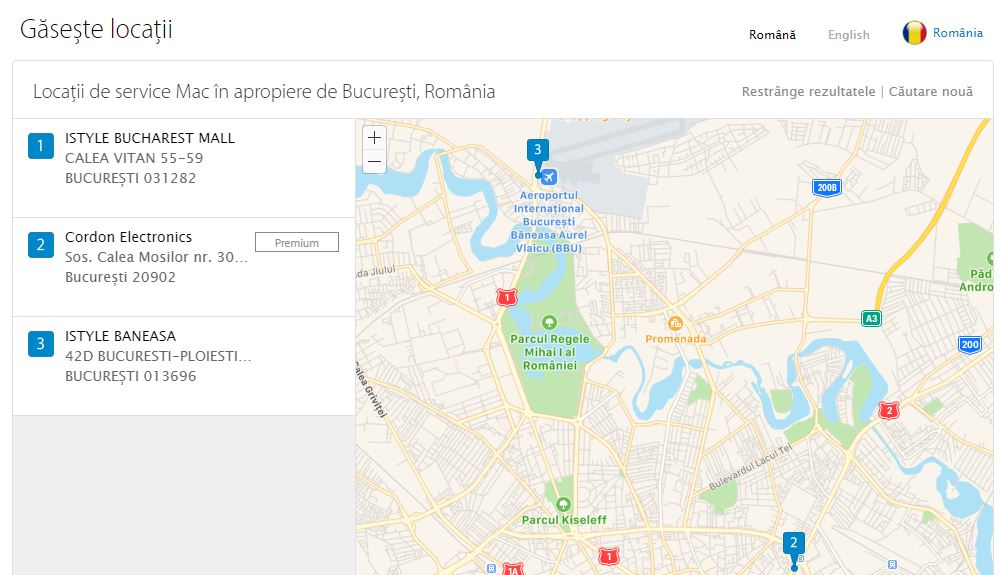Start a new search via Căutare nouă
Screen dimensions: 1002x575
click(930, 91)
